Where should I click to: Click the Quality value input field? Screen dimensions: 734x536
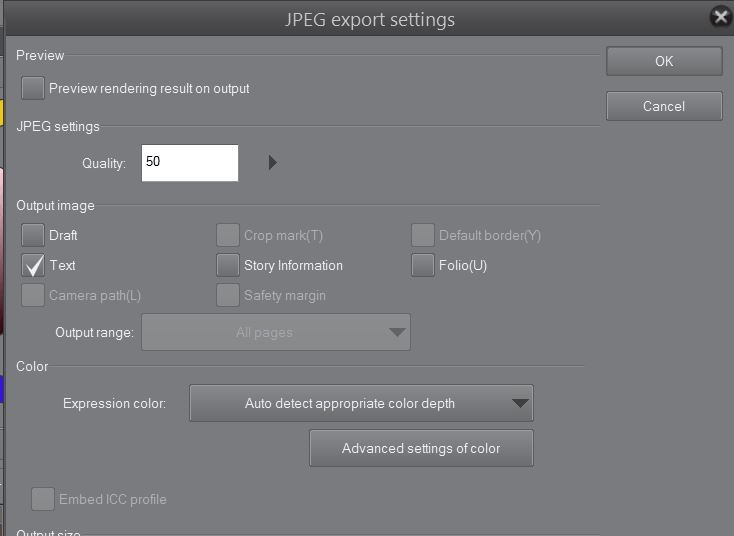(189, 163)
